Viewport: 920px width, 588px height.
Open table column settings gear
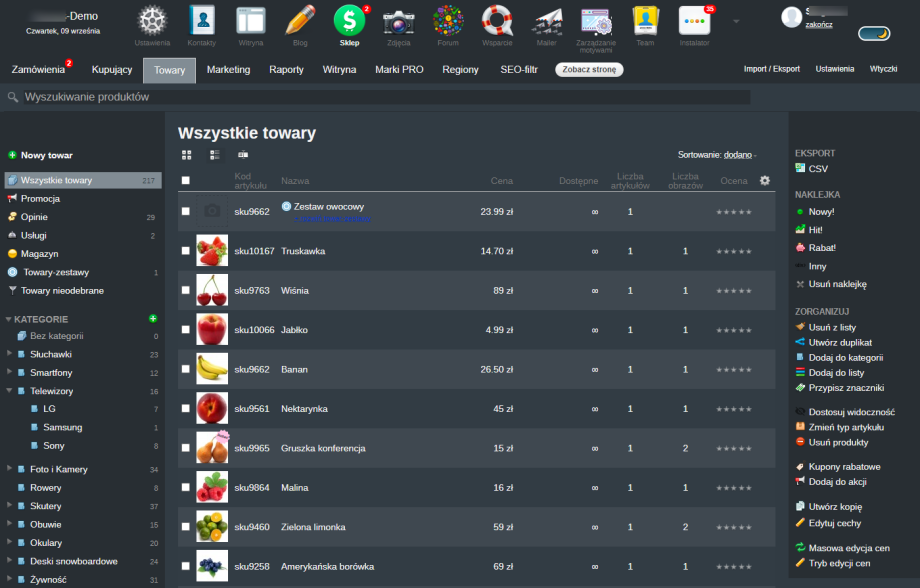(x=765, y=181)
